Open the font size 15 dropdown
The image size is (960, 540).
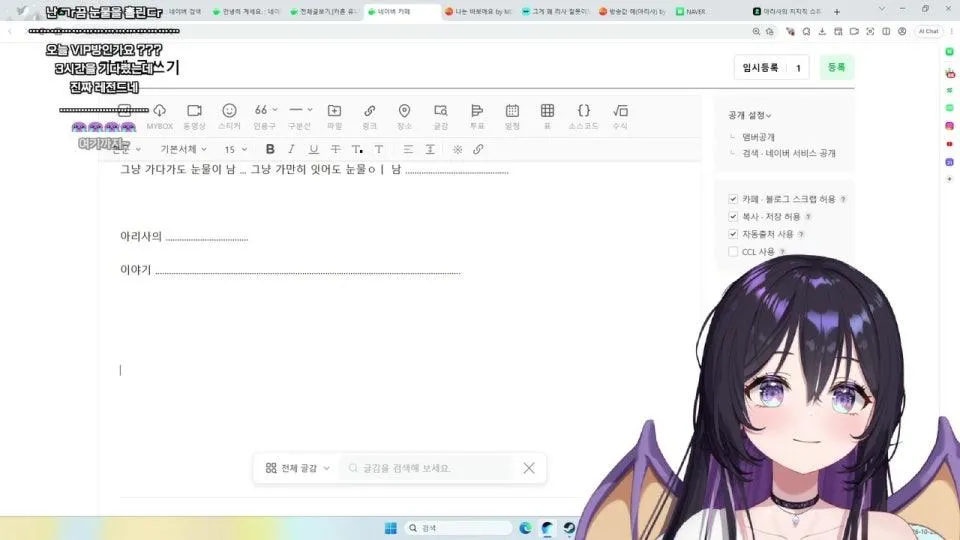[x=236, y=149]
